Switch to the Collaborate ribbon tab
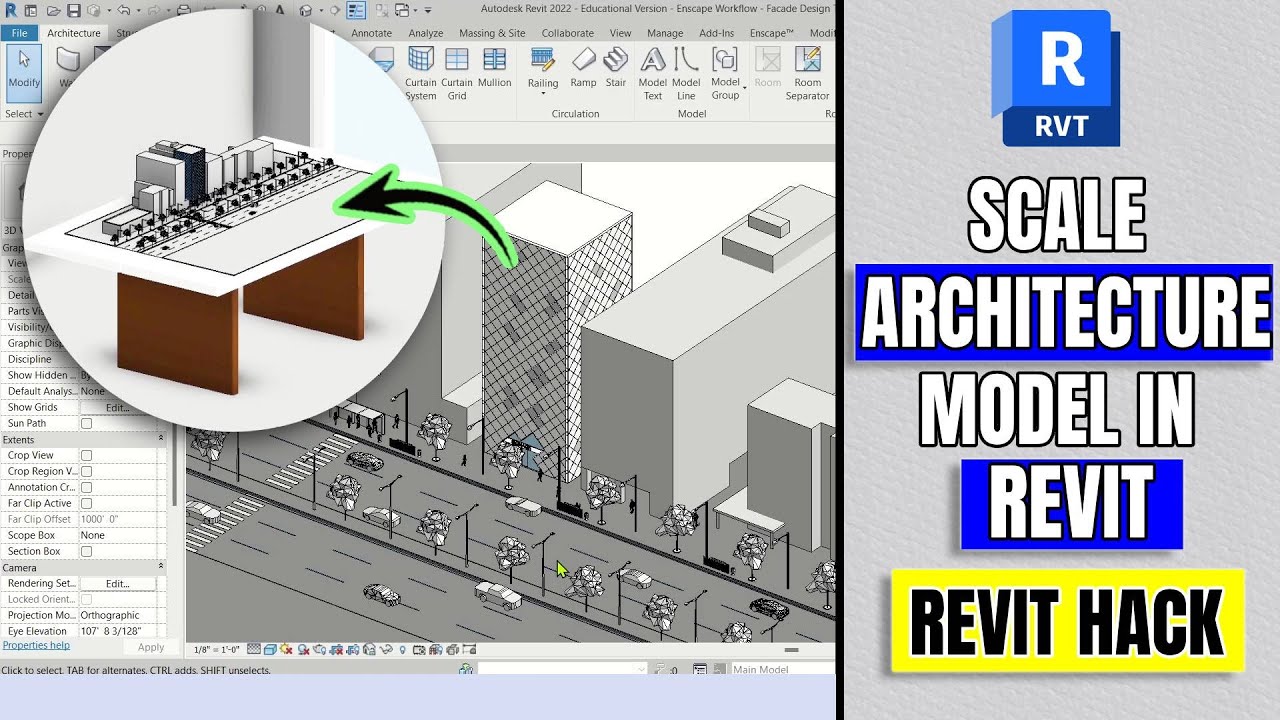 pyautogui.click(x=568, y=33)
